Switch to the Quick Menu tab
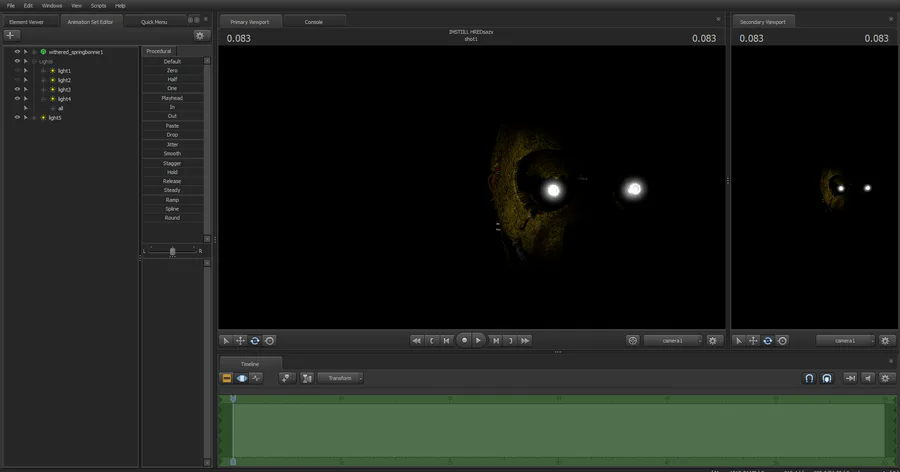This screenshot has height=472, width=900. pyautogui.click(x=154, y=22)
